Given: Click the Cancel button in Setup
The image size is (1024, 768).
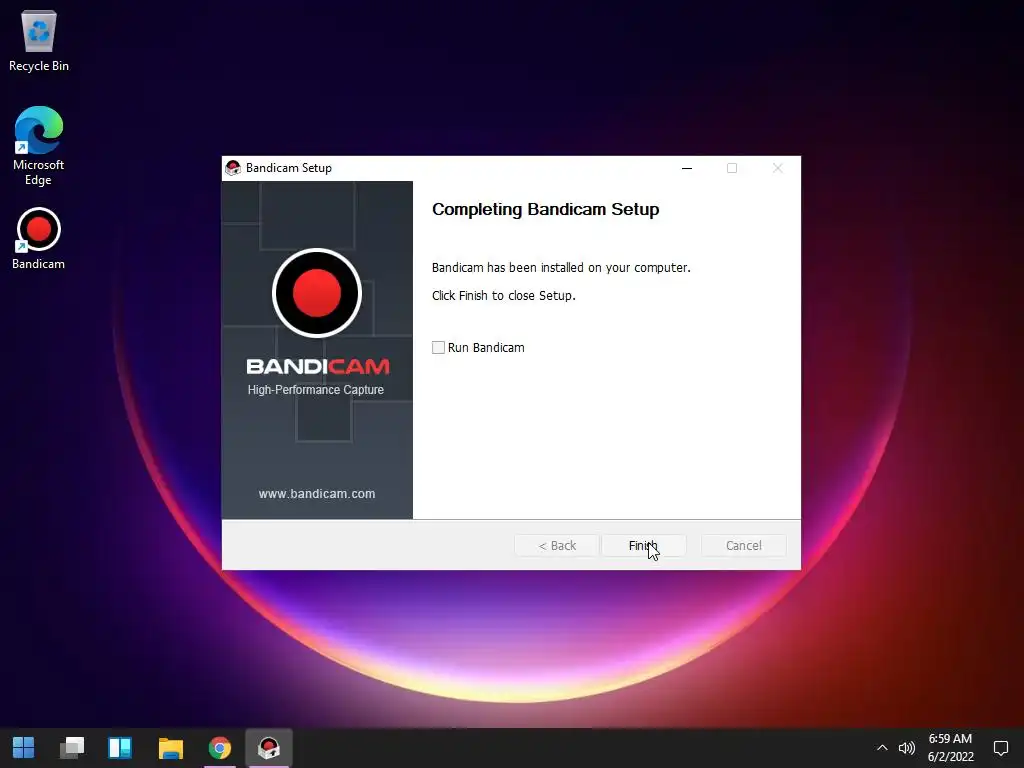Looking at the screenshot, I should pyautogui.click(x=744, y=545).
